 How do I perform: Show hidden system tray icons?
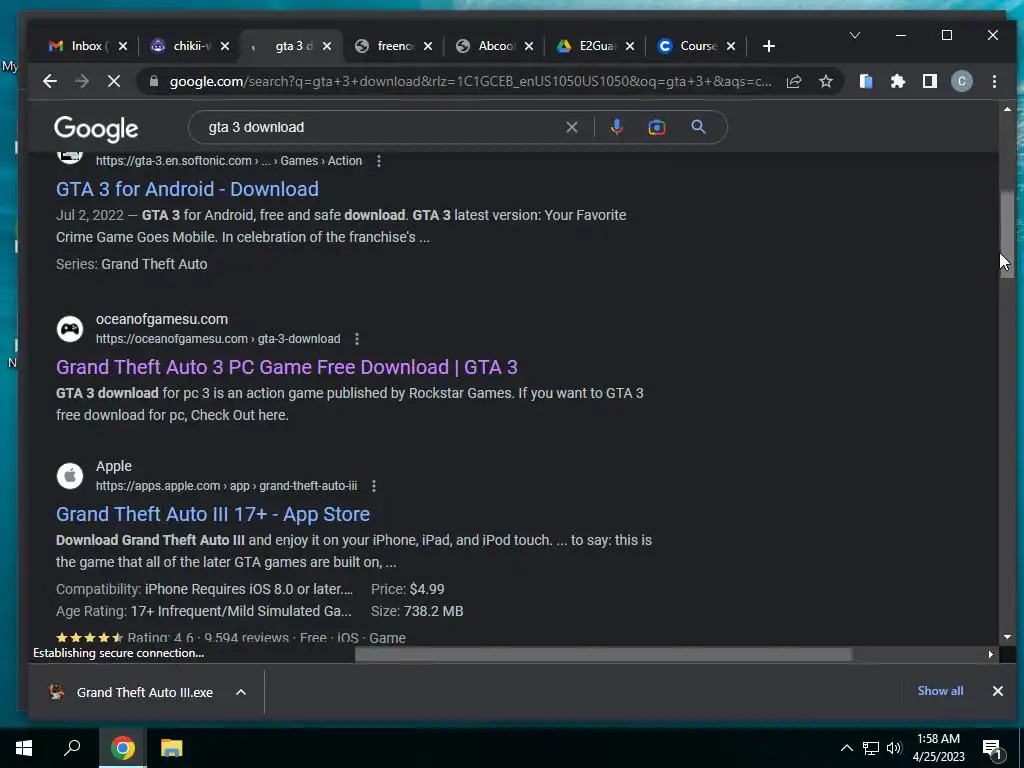(x=846, y=748)
